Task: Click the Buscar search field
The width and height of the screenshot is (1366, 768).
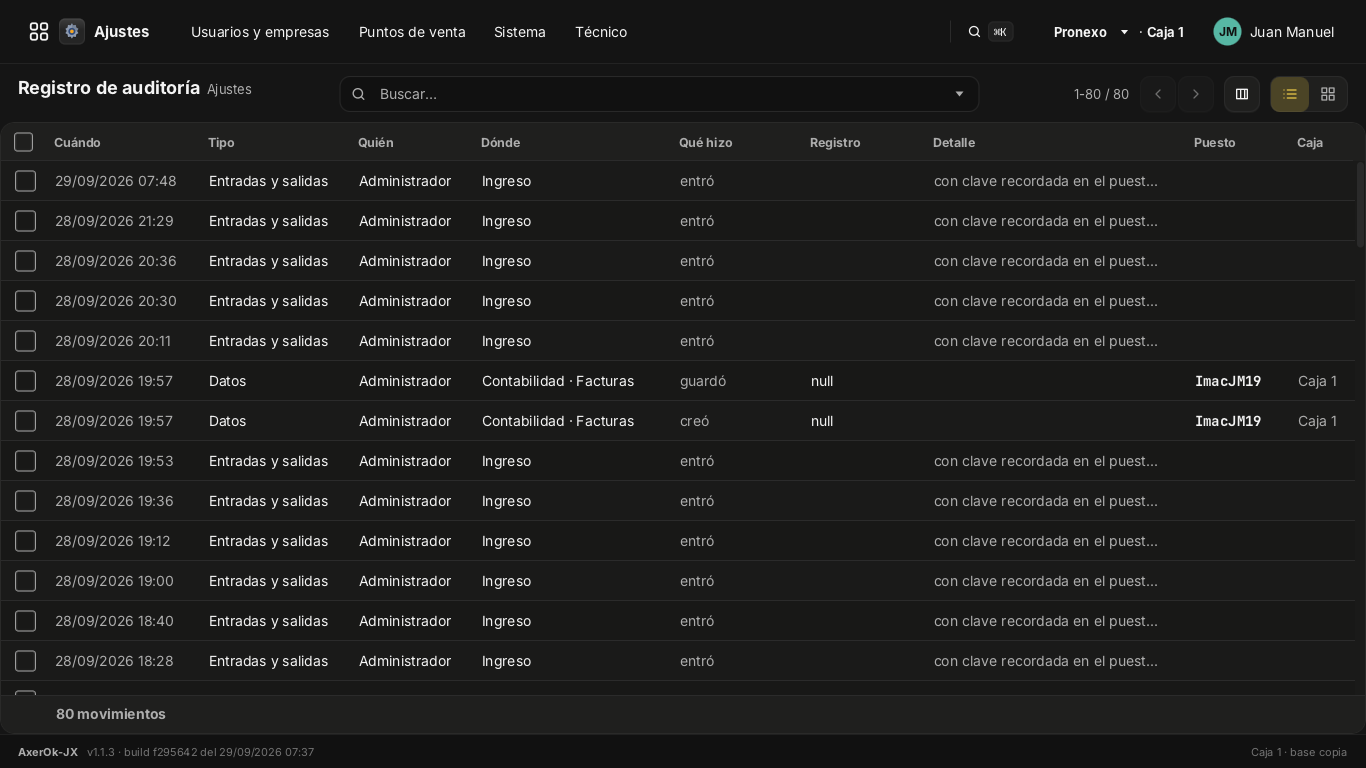Action: tap(659, 94)
